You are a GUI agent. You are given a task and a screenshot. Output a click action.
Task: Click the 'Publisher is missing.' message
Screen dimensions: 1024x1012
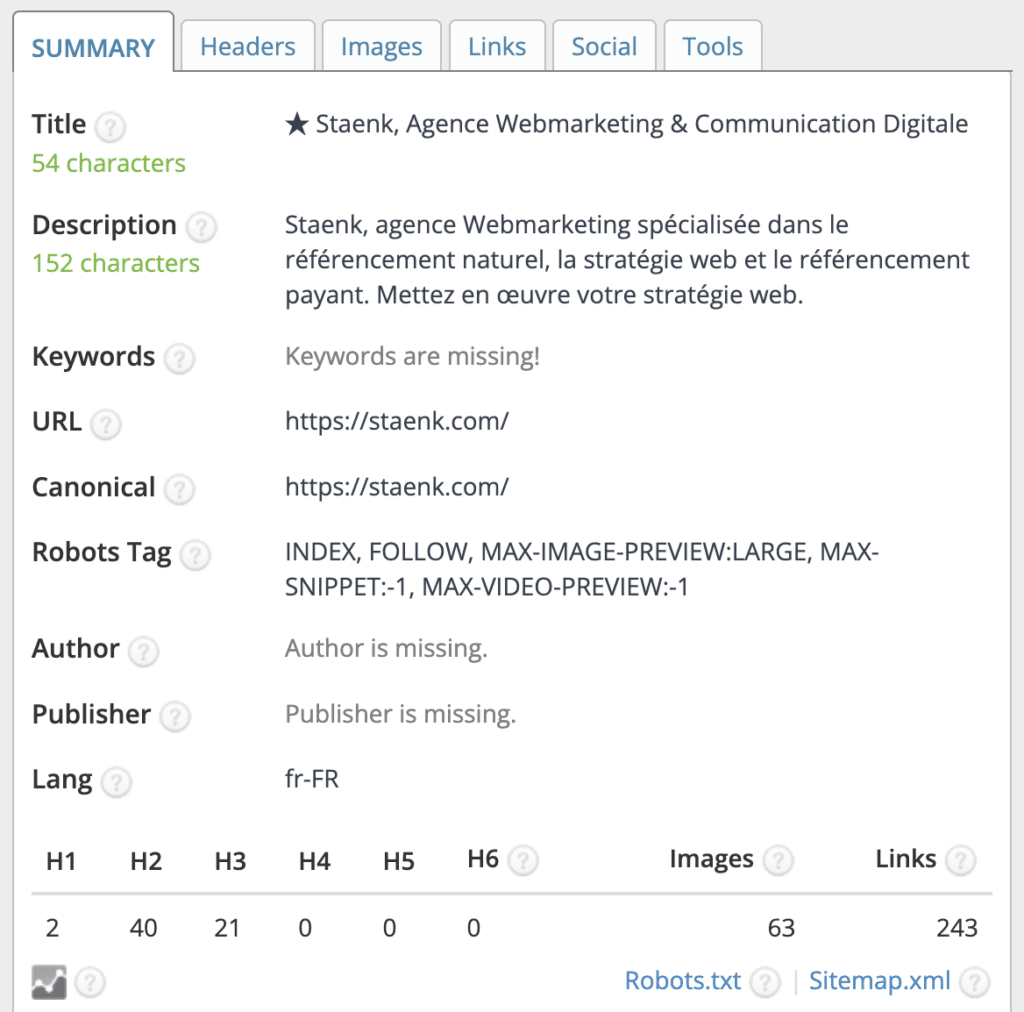(401, 714)
